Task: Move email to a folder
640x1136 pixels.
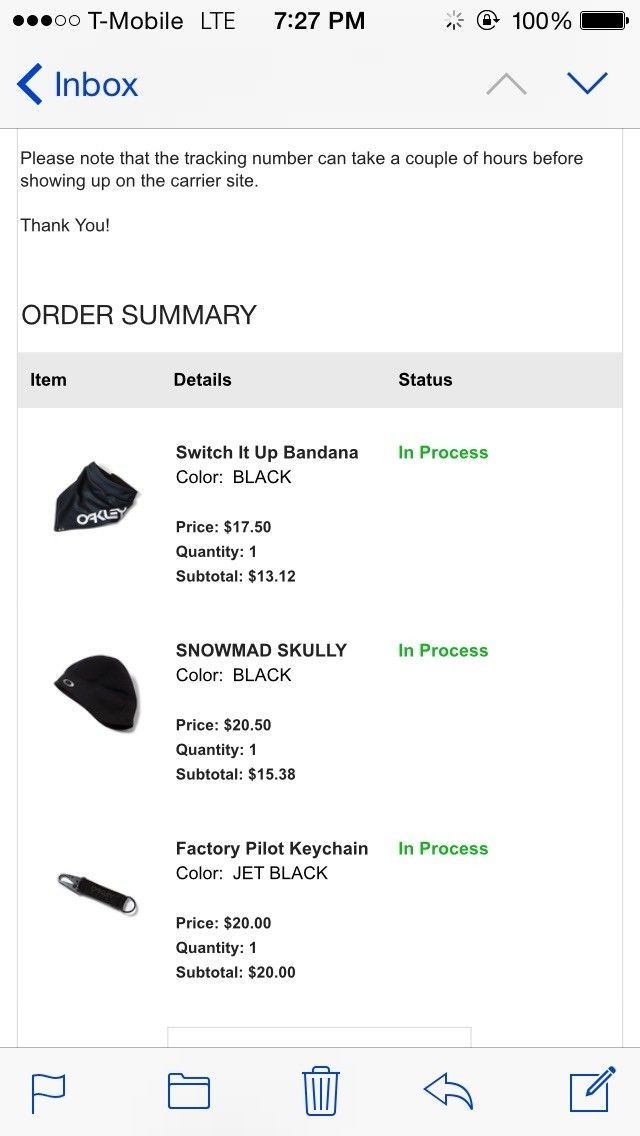Action: (x=188, y=1091)
